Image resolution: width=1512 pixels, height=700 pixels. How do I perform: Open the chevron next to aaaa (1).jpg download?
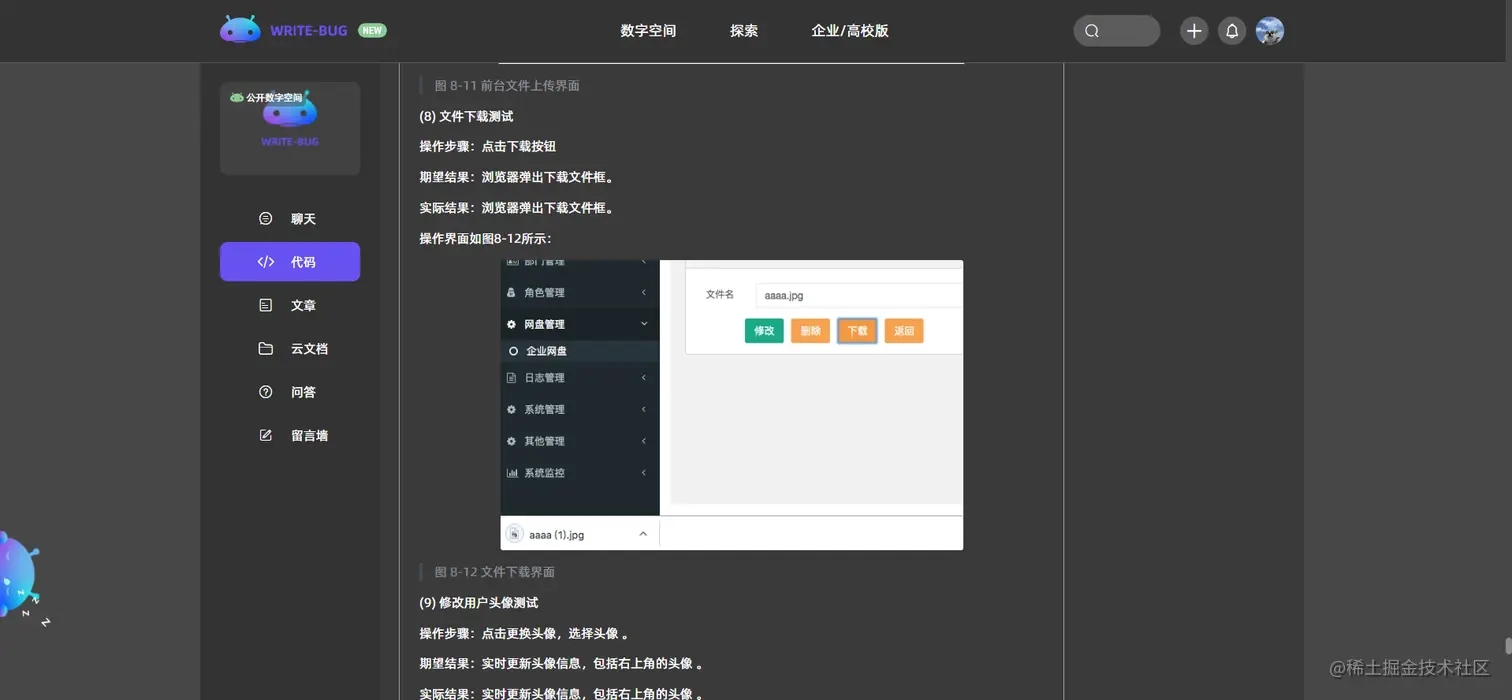(x=643, y=533)
